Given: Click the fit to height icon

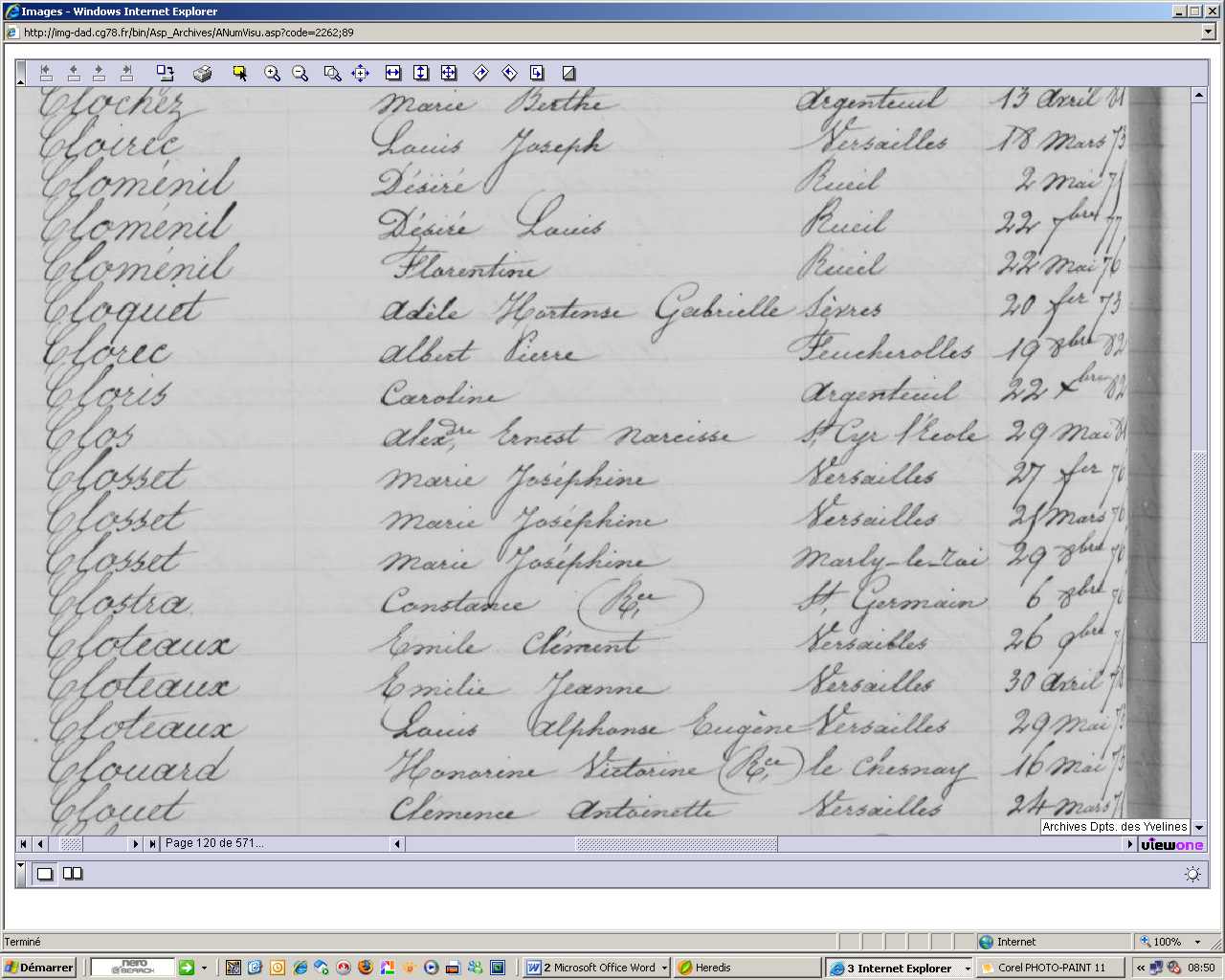Looking at the screenshot, I should (421, 74).
